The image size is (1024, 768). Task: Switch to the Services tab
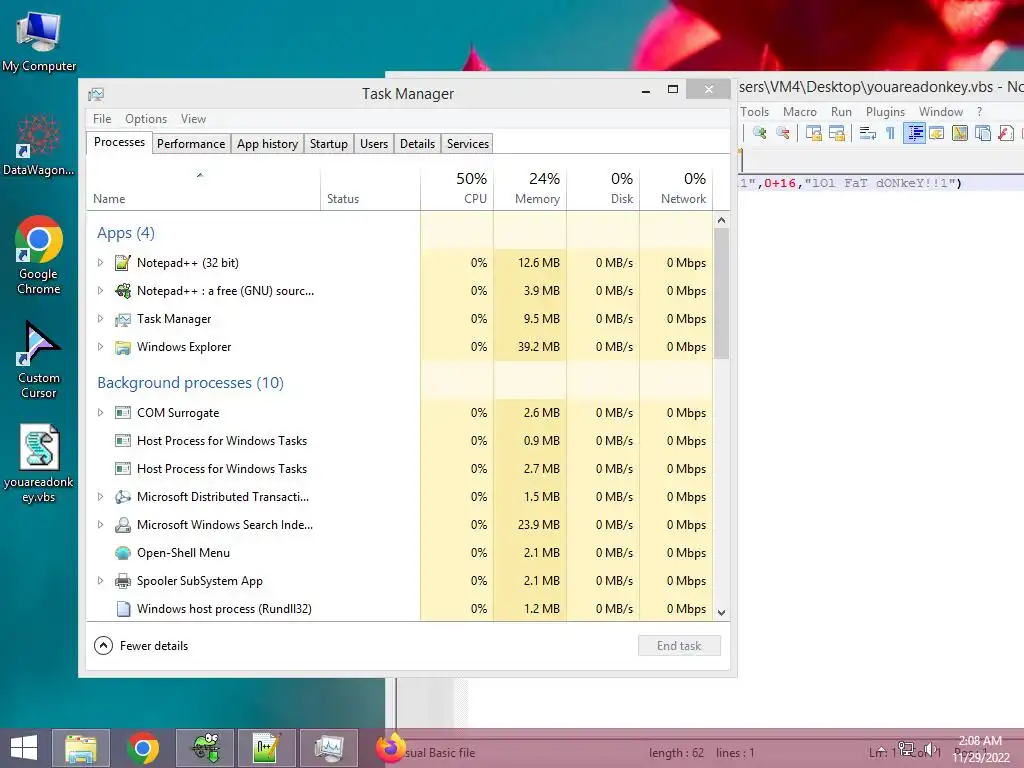[468, 144]
